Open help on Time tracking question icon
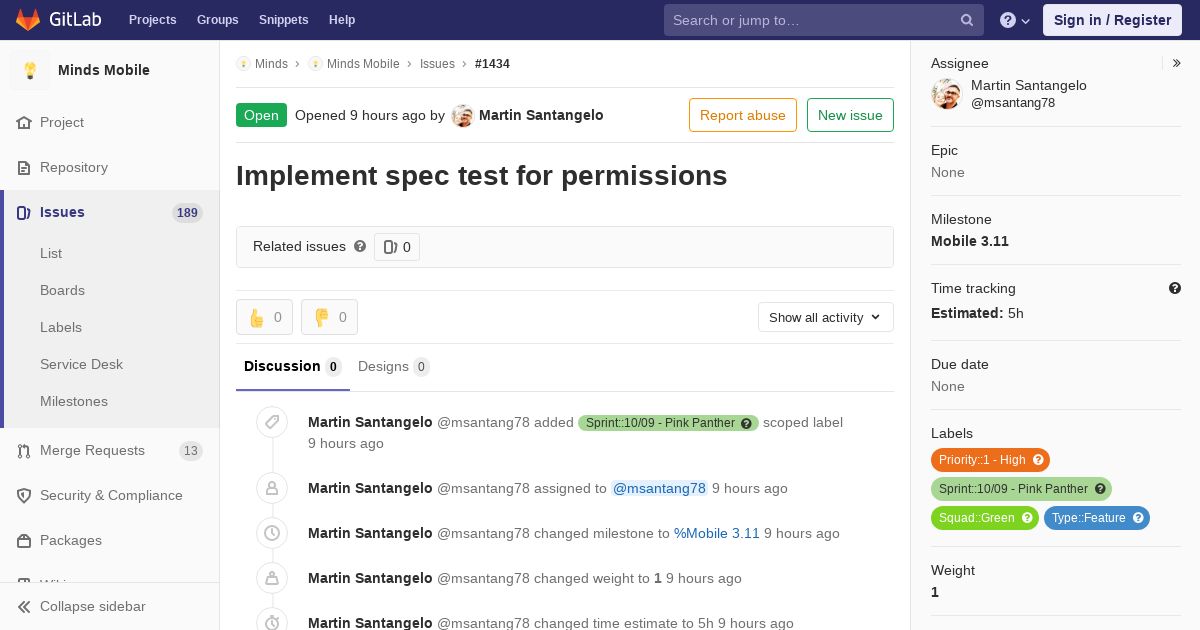Viewport: 1200px width, 630px height. tap(1175, 288)
